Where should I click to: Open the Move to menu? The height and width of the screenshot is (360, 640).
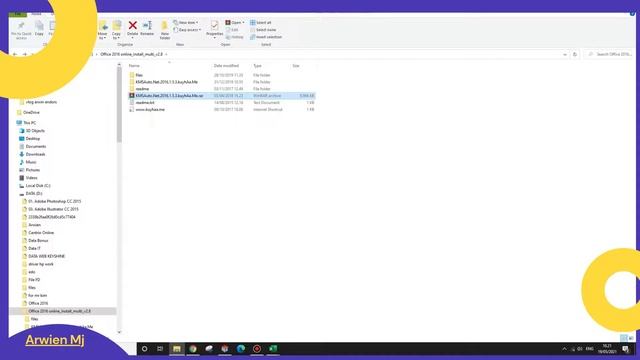point(102,30)
